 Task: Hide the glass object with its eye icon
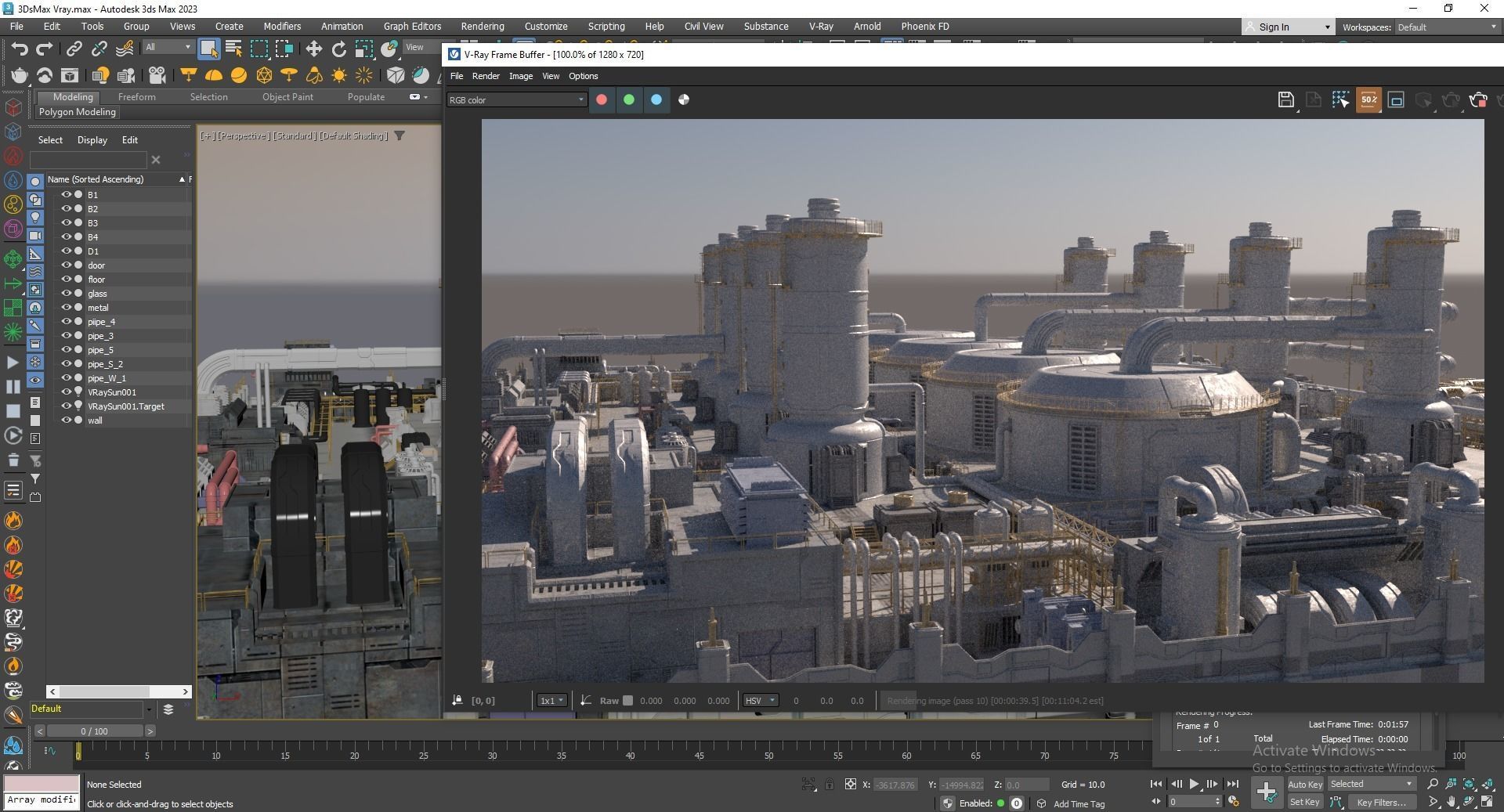point(67,294)
